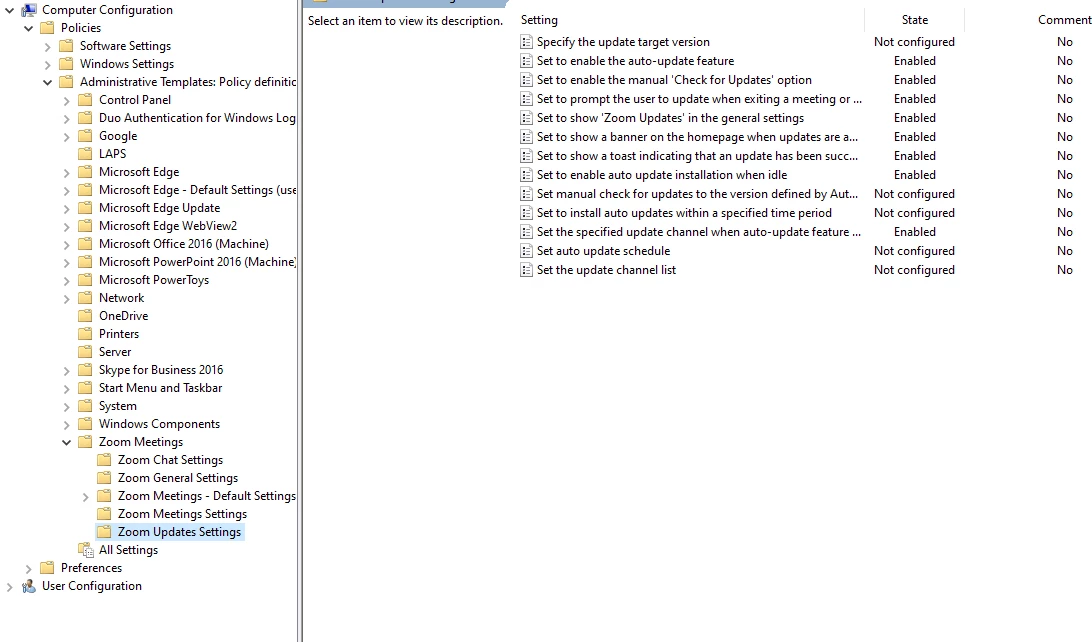This screenshot has height=642, width=1092.
Task: Select Microsoft PowerToys tree item
Action: tap(154, 280)
